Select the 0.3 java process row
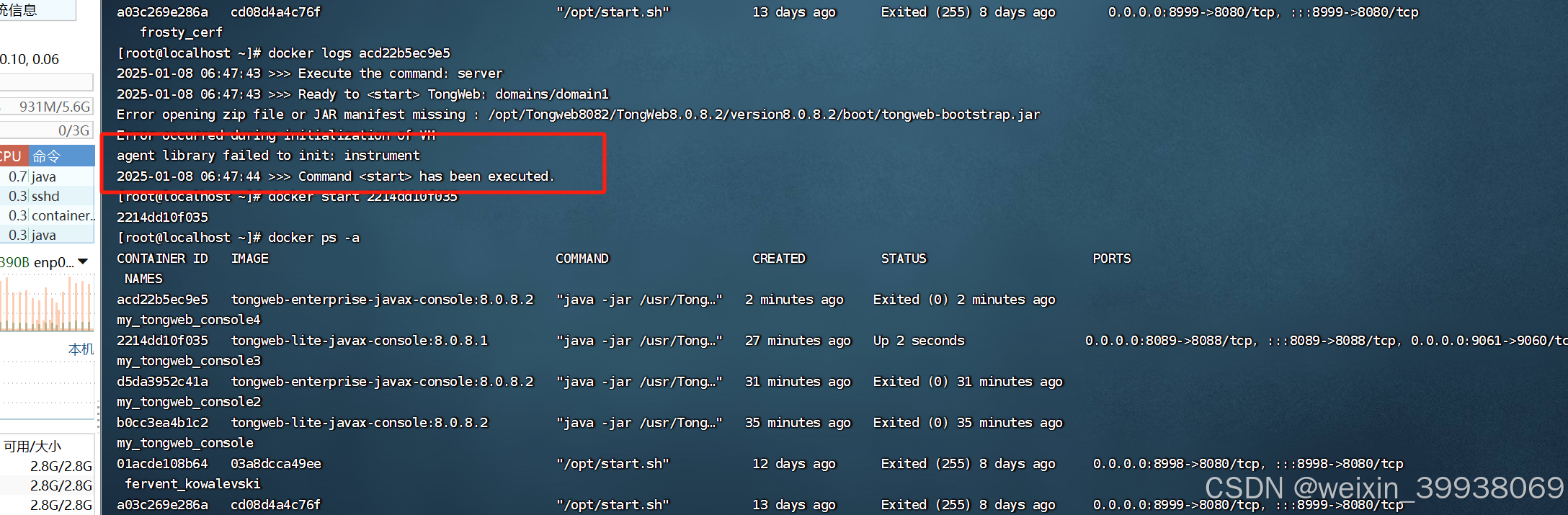The image size is (1568, 515). (x=47, y=235)
